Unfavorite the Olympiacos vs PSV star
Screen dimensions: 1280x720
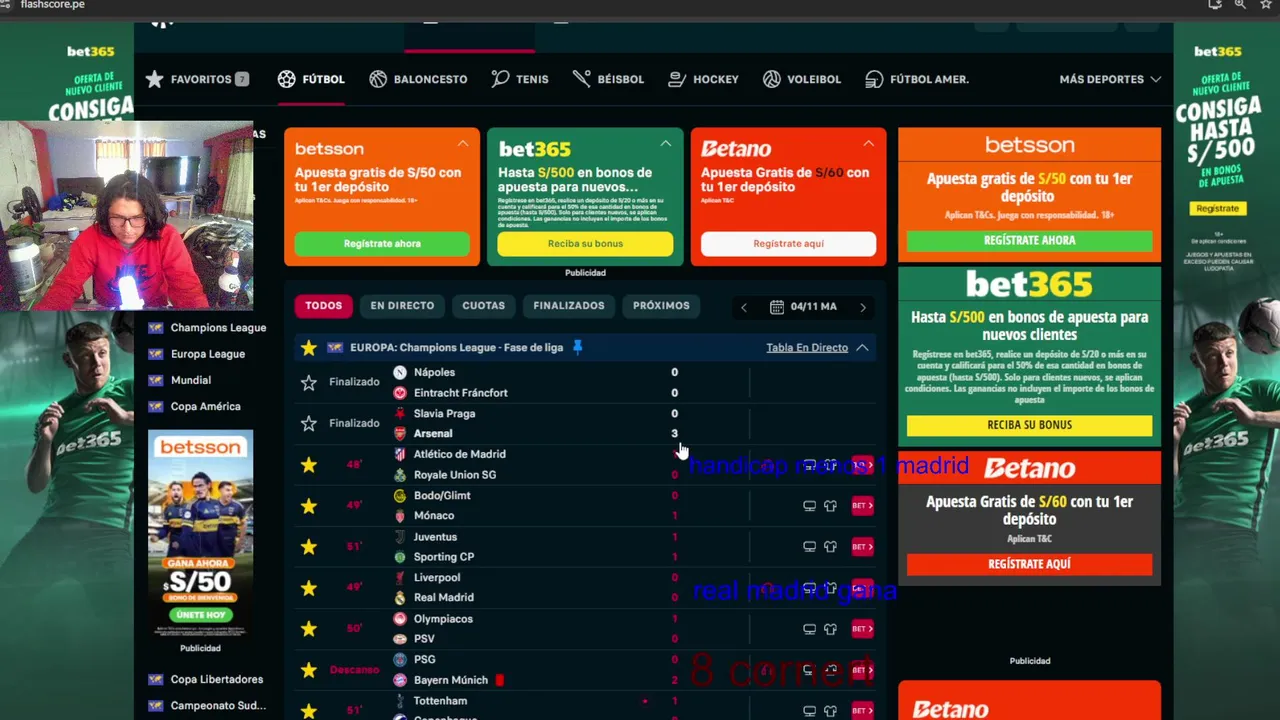[309, 629]
